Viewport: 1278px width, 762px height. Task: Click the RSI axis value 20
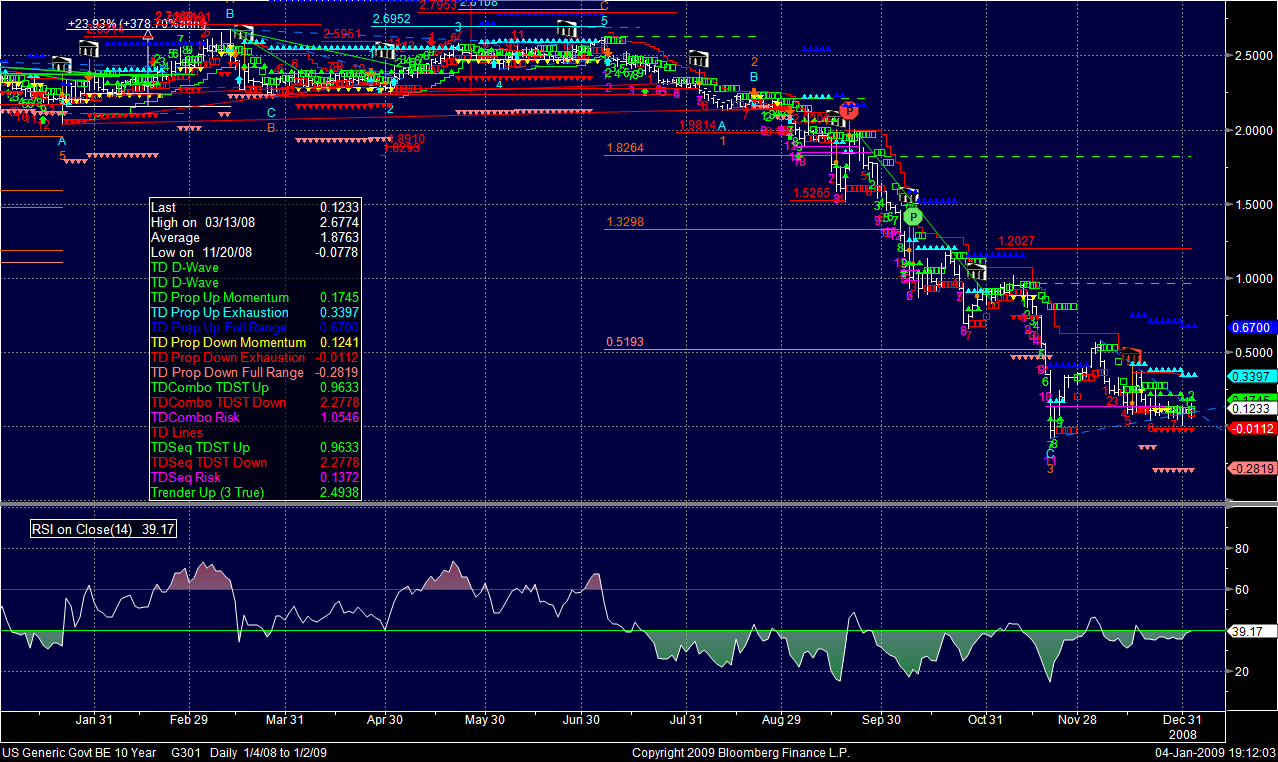tap(1242, 672)
